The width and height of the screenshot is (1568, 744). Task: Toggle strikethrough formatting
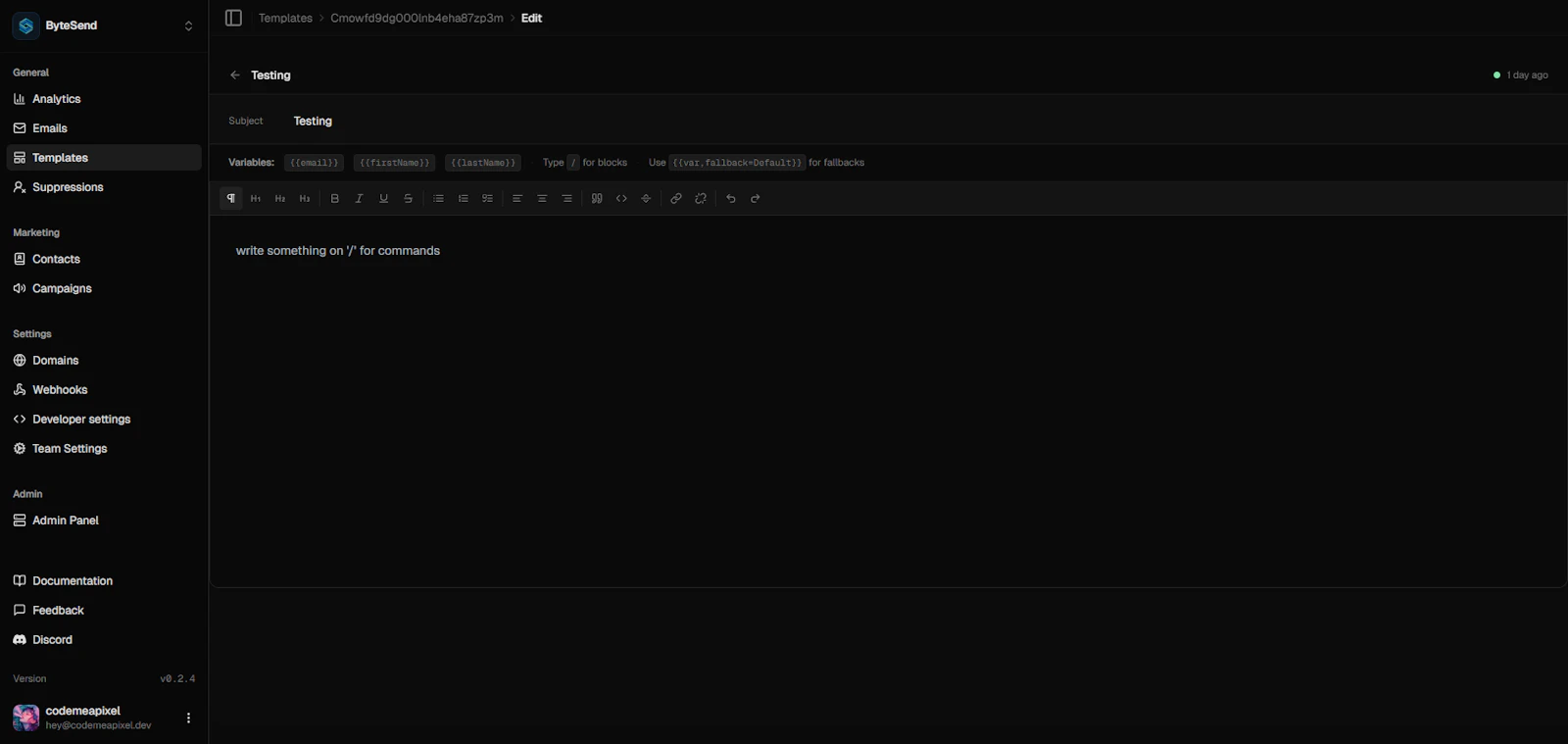(409, 198)
